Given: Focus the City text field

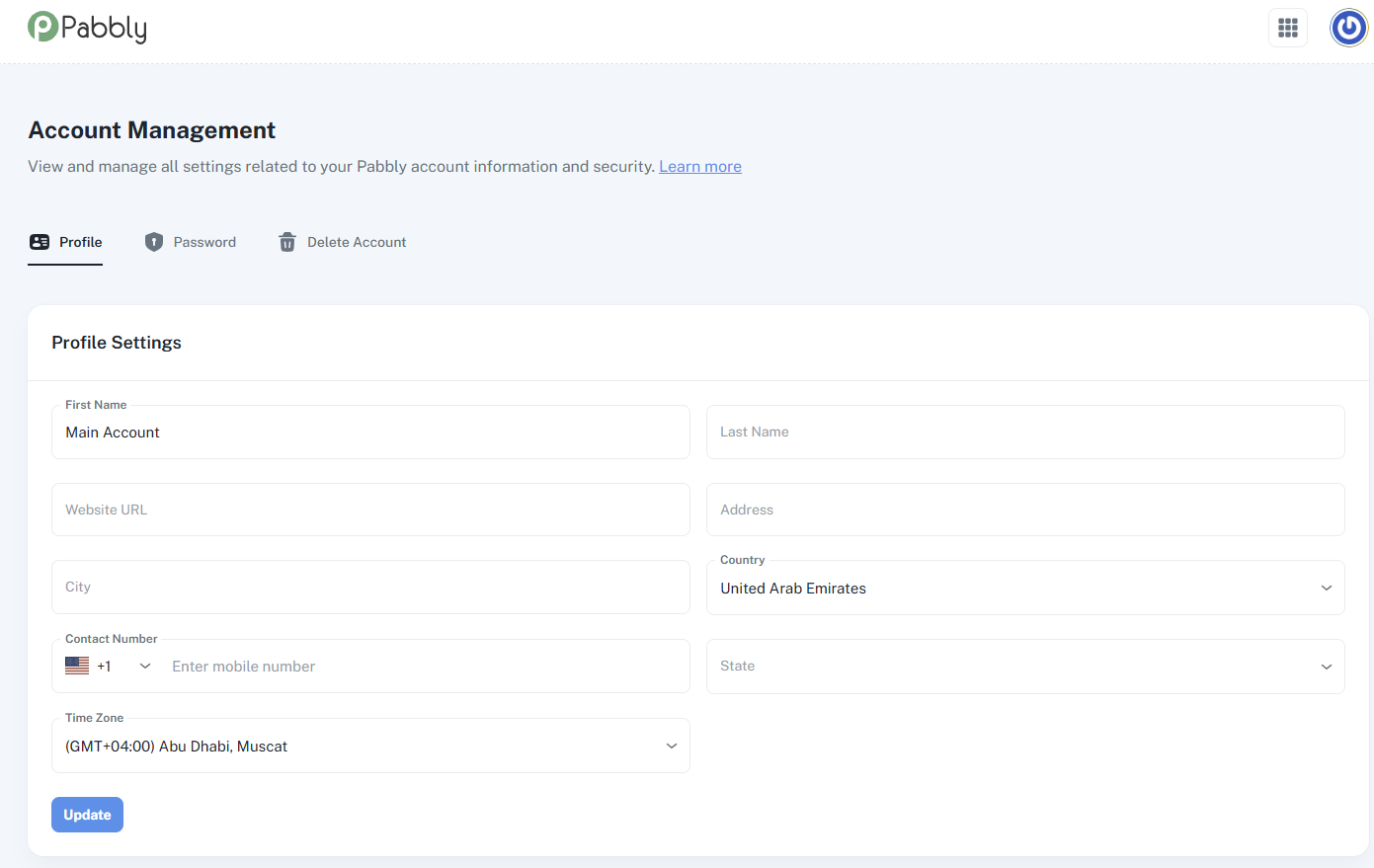Looking at the screenshot, I should click(x=370, y=588).
